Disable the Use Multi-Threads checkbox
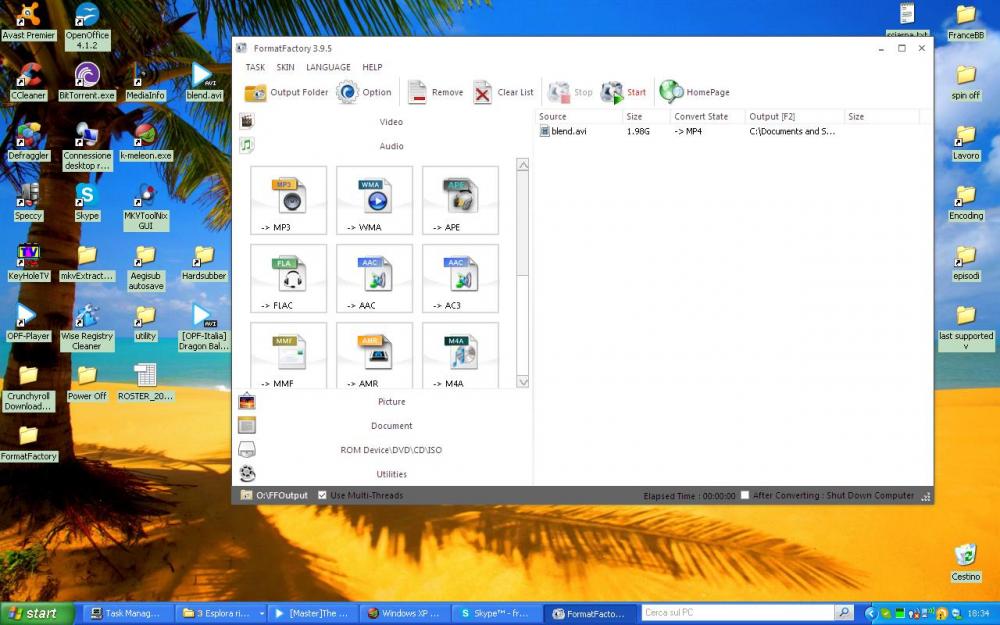The width and height of the screenshot is (1000, 625). [322, 495]
